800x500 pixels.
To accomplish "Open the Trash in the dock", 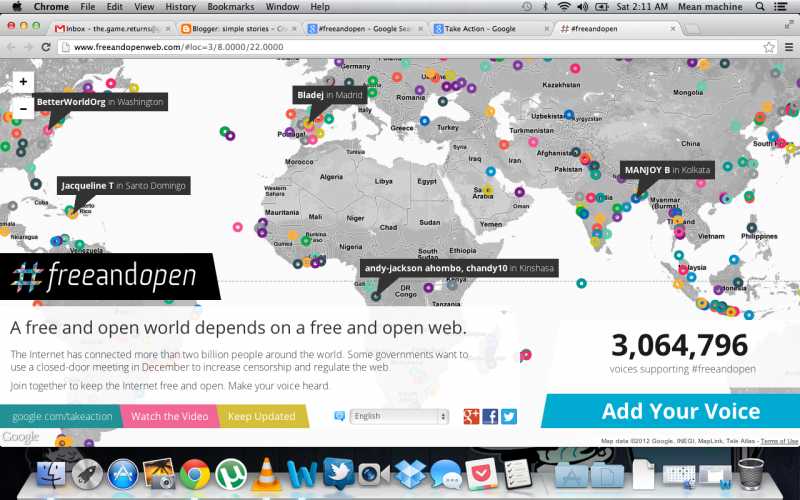I will pos(751,474).
